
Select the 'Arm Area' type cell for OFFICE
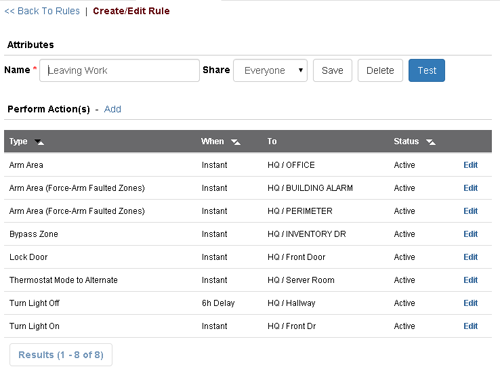(26, 165)
